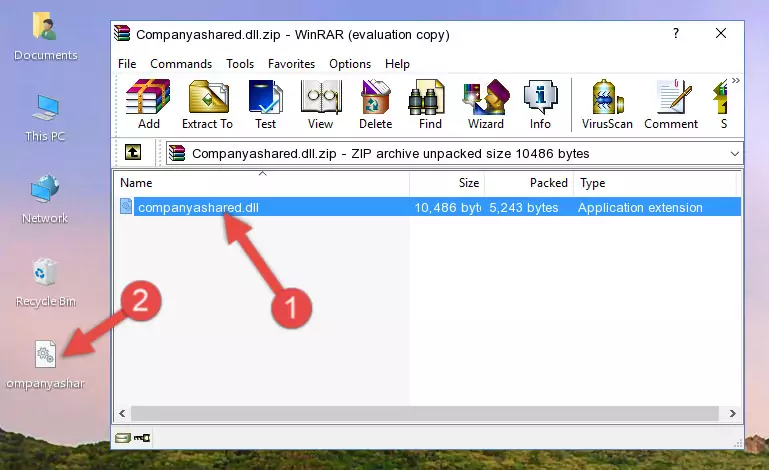Click the WinRAR title bar help button
The height and width of the screenshot is (470, 769).
676,33
